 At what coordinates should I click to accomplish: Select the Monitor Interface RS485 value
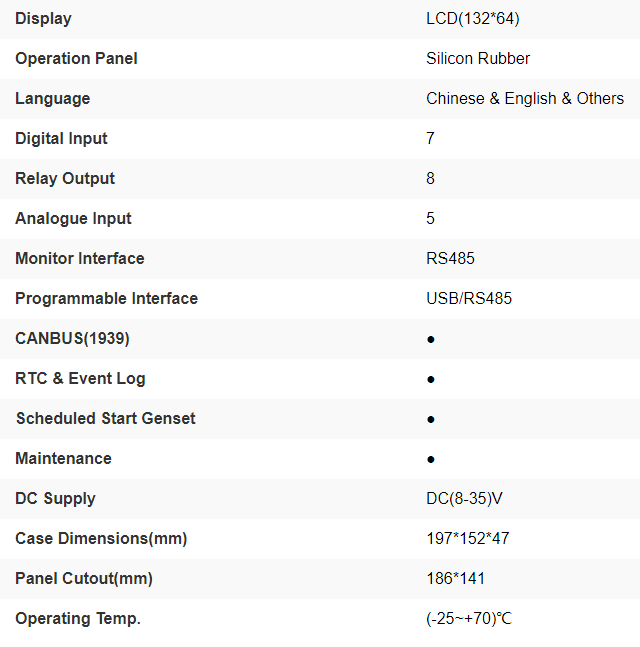coord(450,258)
